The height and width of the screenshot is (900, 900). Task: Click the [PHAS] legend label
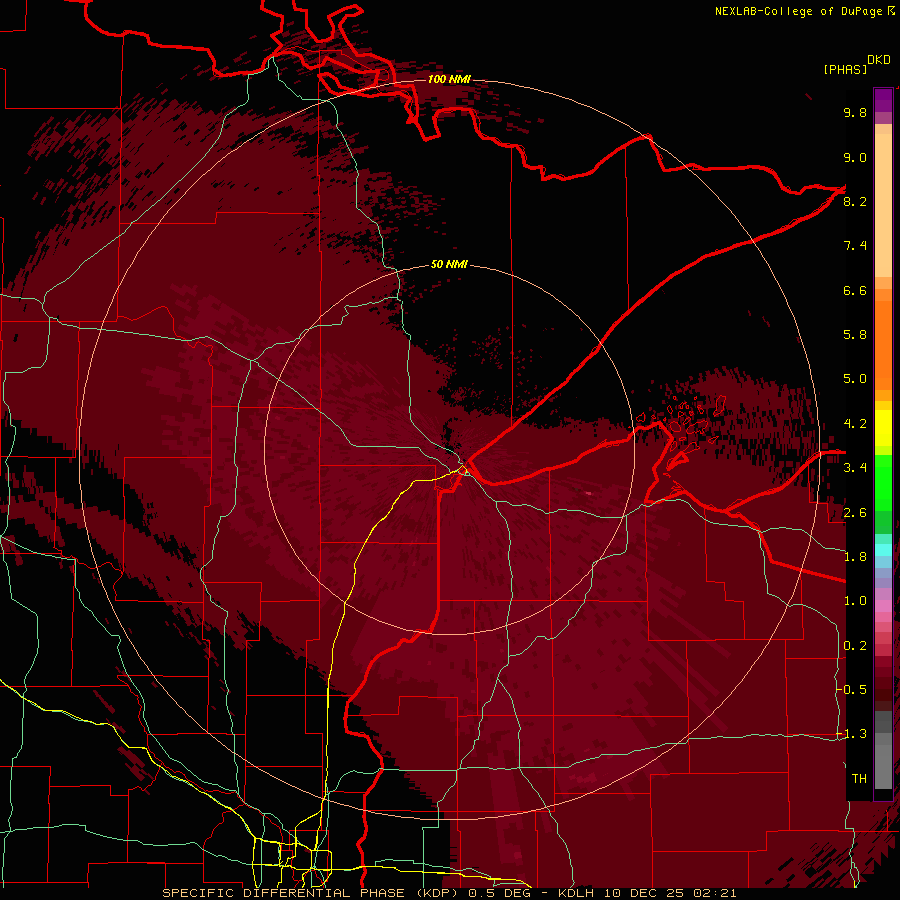pos(845,69)
